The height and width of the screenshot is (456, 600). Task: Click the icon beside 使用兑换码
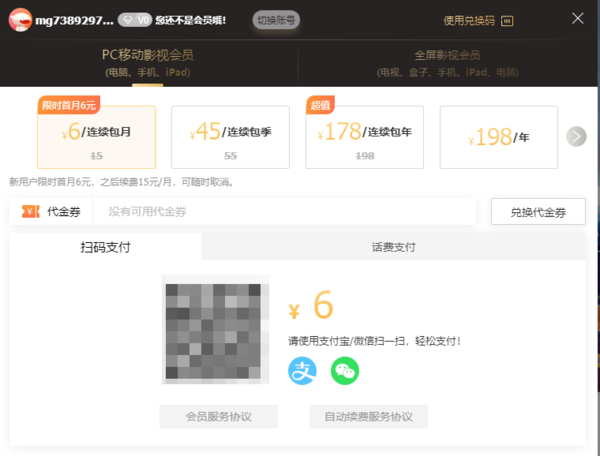click(507, 20)
